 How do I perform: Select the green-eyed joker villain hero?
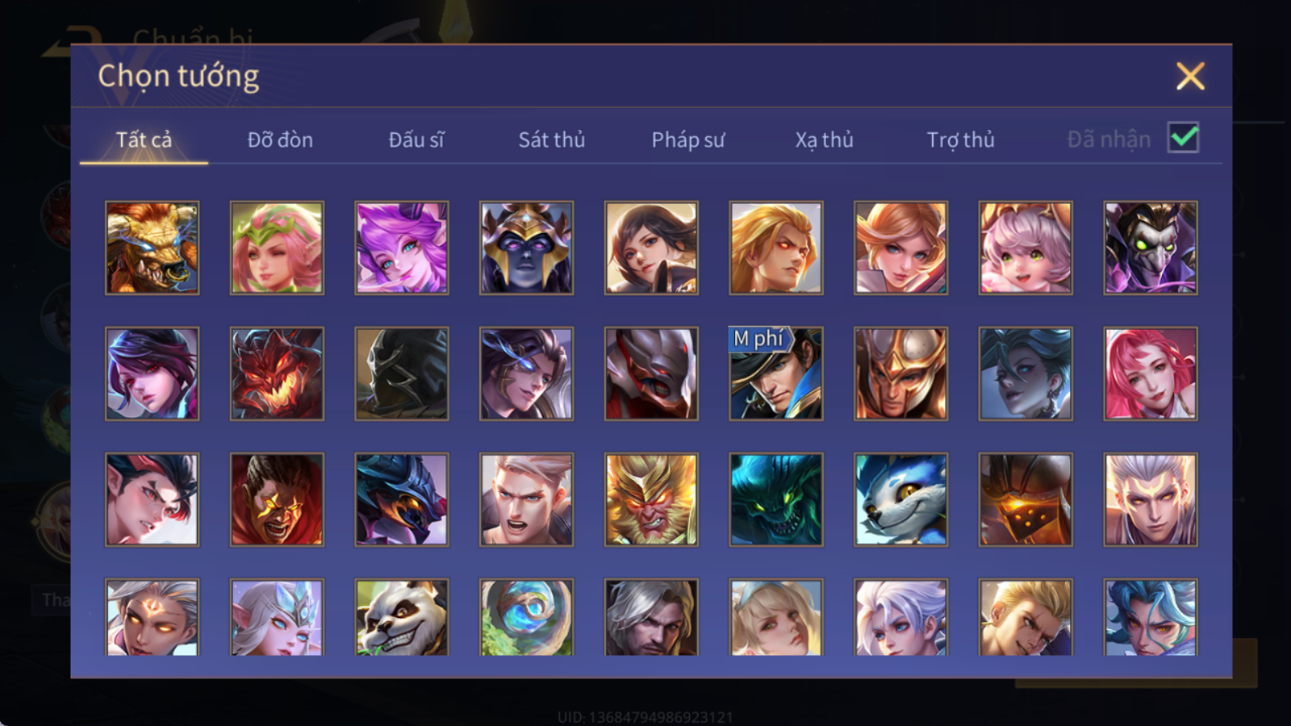point(1150,248)
